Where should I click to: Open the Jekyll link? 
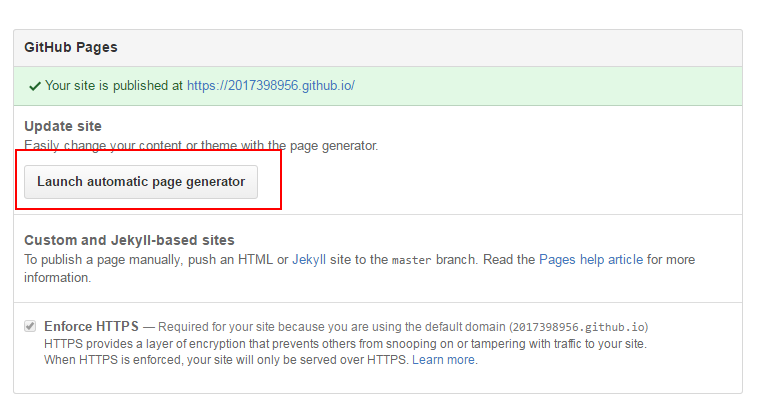309,260
